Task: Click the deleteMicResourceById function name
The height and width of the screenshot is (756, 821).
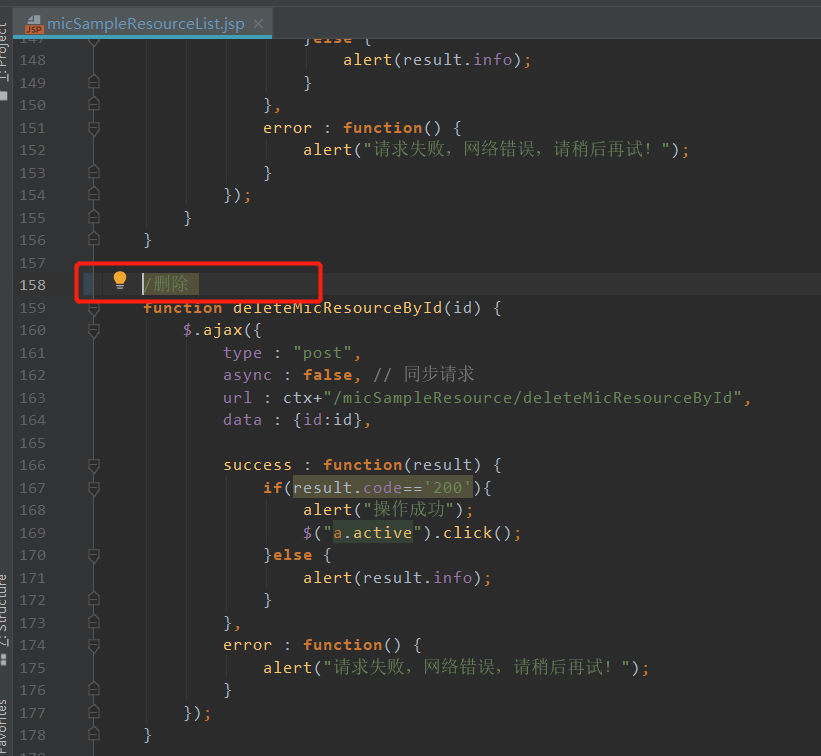Action: (x=338, y=308)
